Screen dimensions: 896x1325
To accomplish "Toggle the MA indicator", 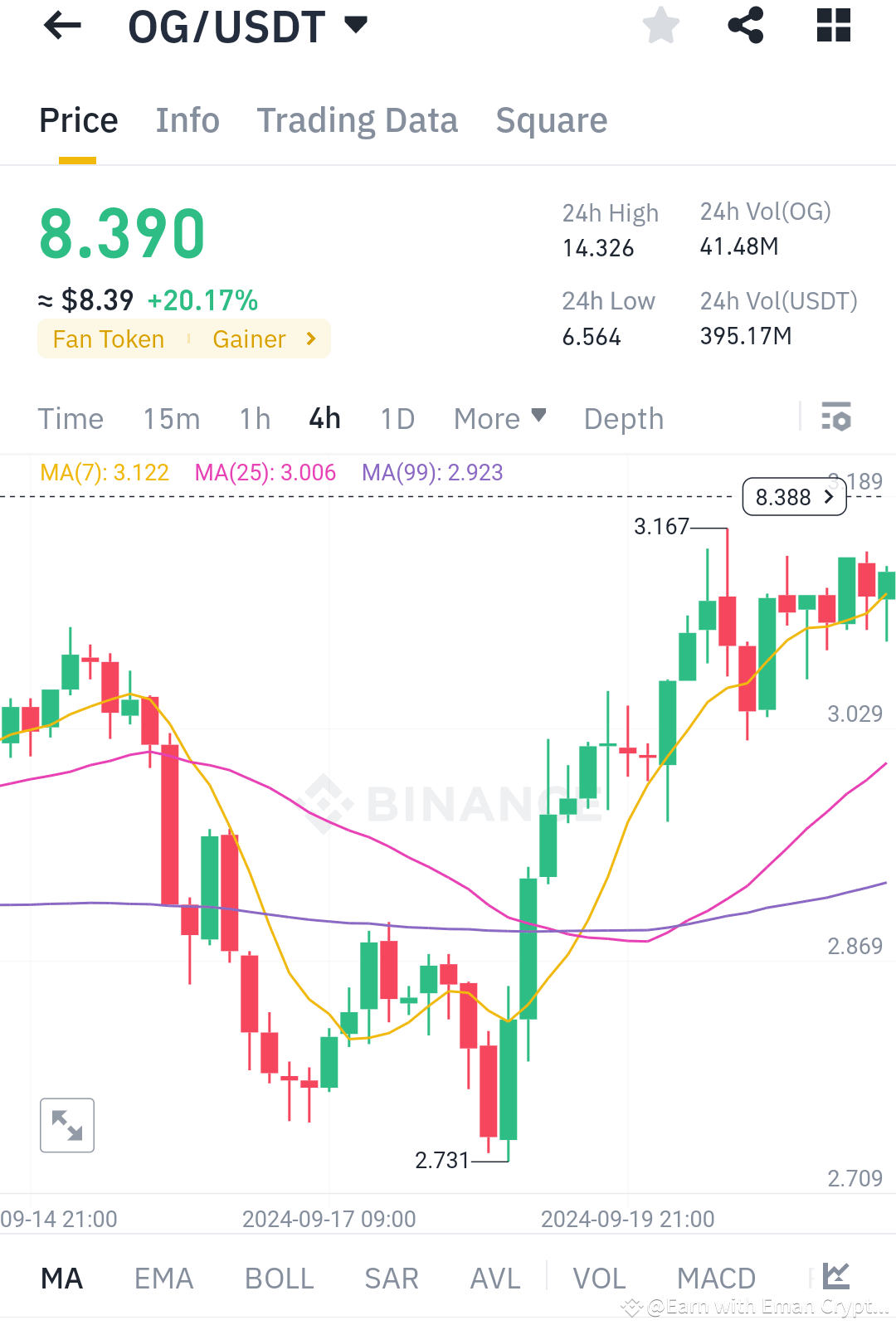I will point(61,1278).
